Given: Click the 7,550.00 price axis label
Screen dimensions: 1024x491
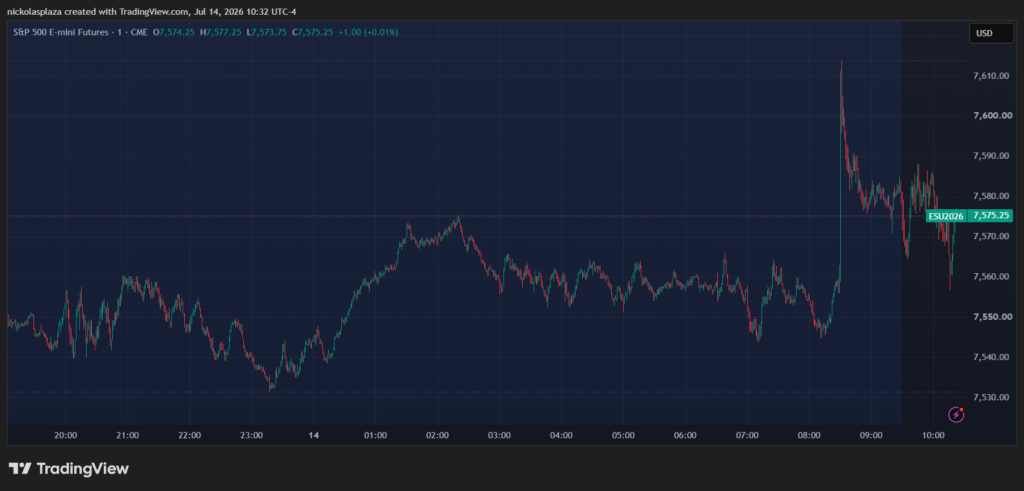Looking at the screenshot, I should [x=992, y=317].
